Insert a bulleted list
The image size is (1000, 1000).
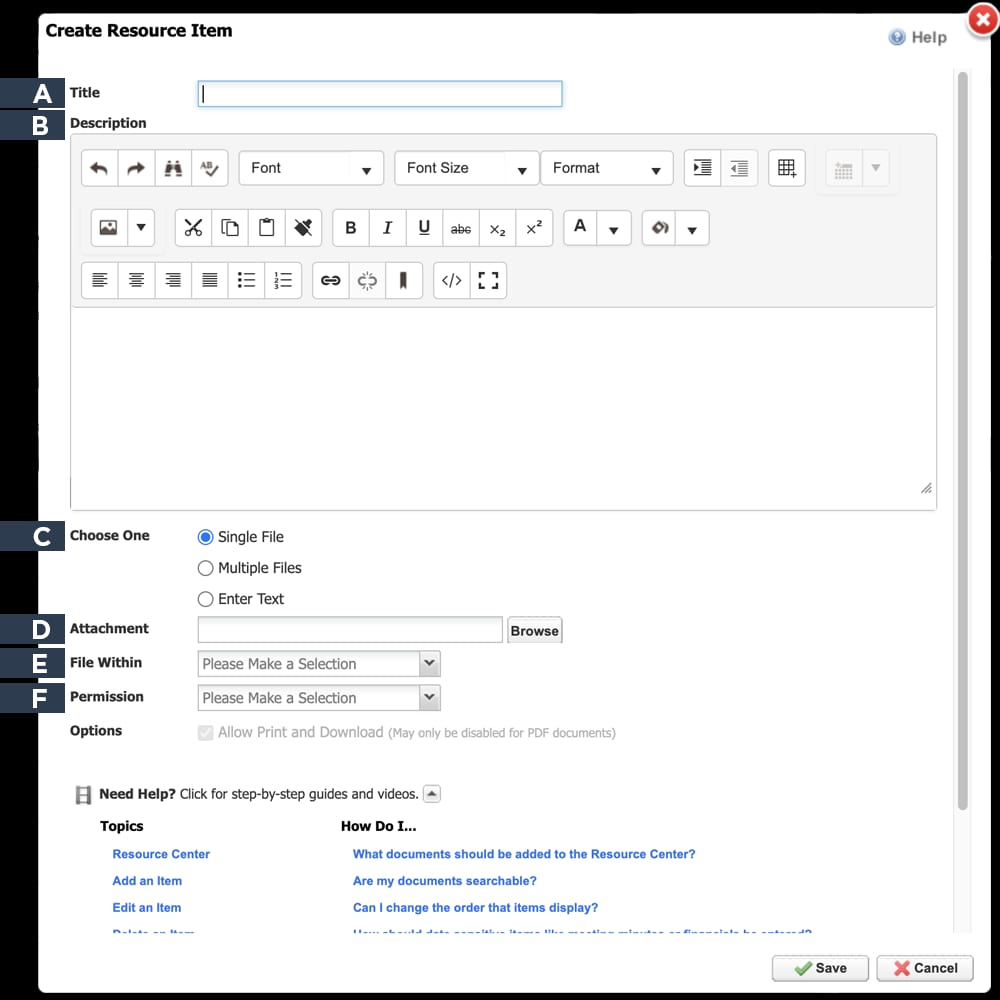tap(246, 280)
